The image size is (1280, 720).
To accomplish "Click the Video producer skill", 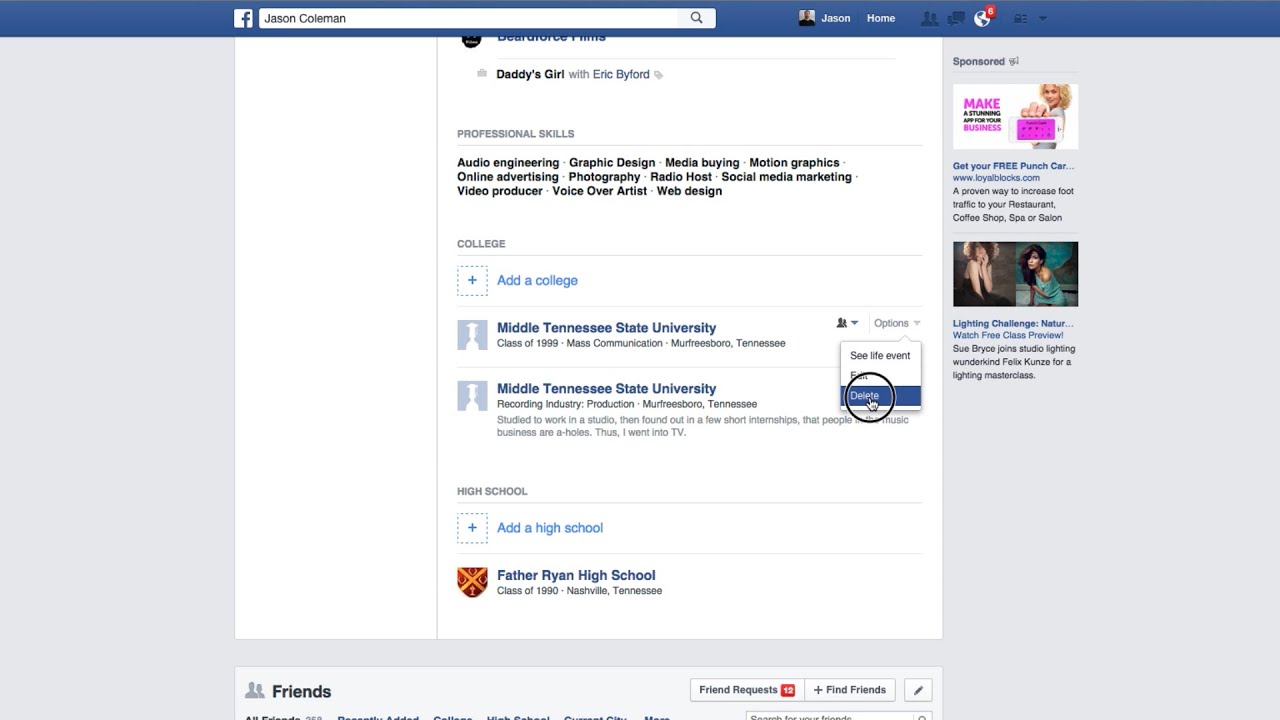I will [500, 191].
